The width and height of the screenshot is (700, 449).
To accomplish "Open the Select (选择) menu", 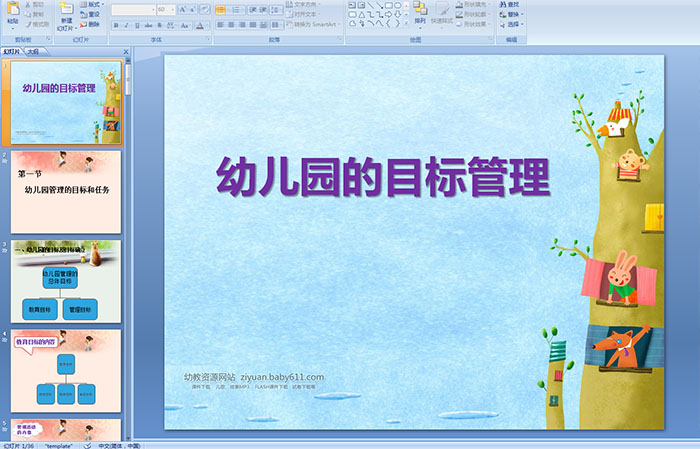I will pyautogui.click(x=511, y=24).
